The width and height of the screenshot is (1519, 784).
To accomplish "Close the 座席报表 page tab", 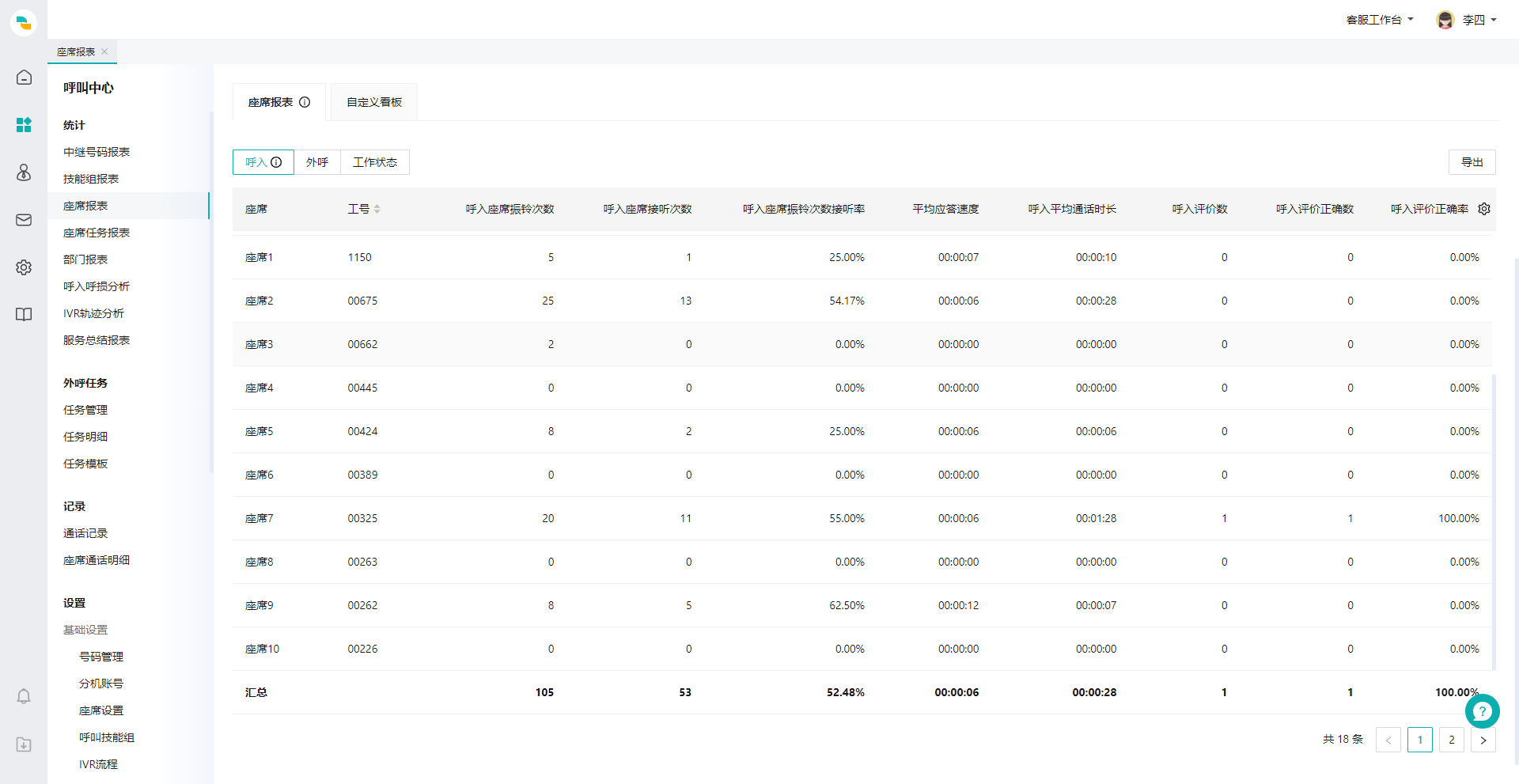I will (x=104, y=51).
